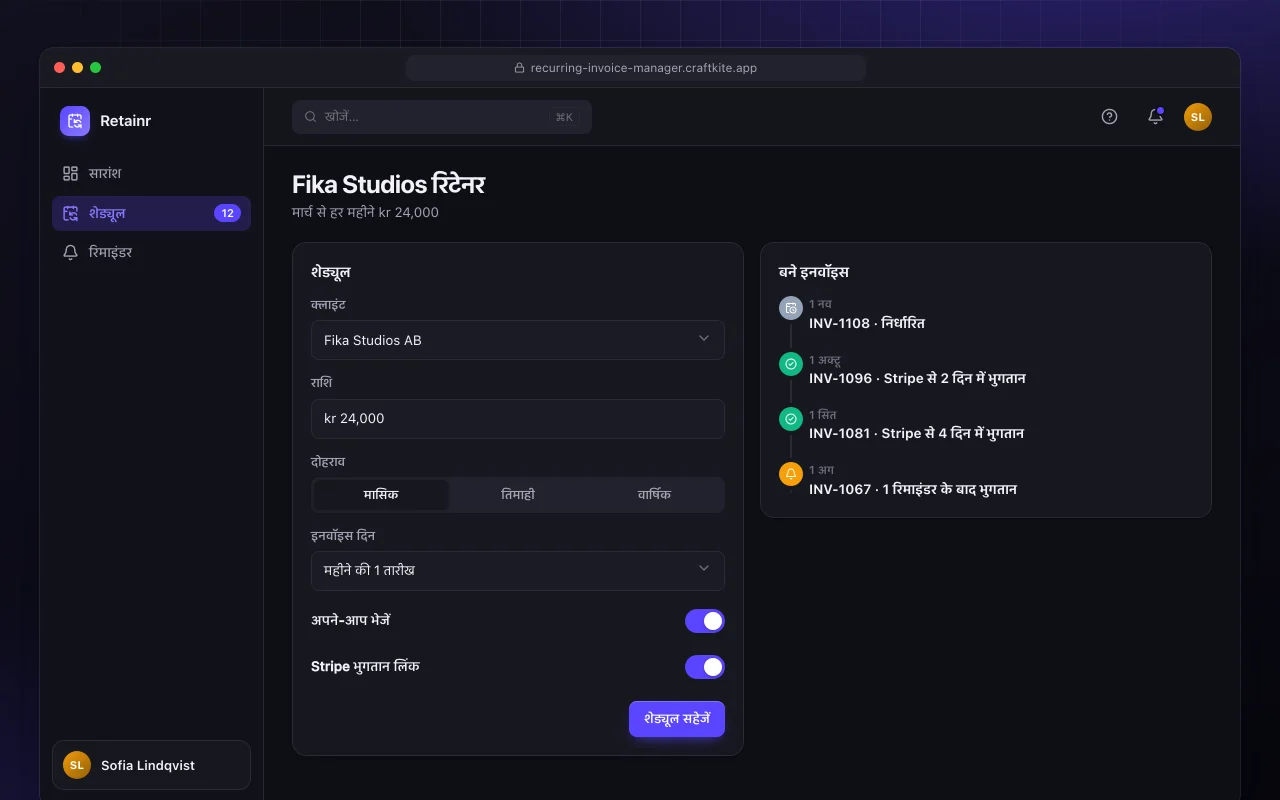The width and height of the screenshot is (1280, 800).
Task: Open Sofia Lindqvist profile card
Action: coord(151,765)
